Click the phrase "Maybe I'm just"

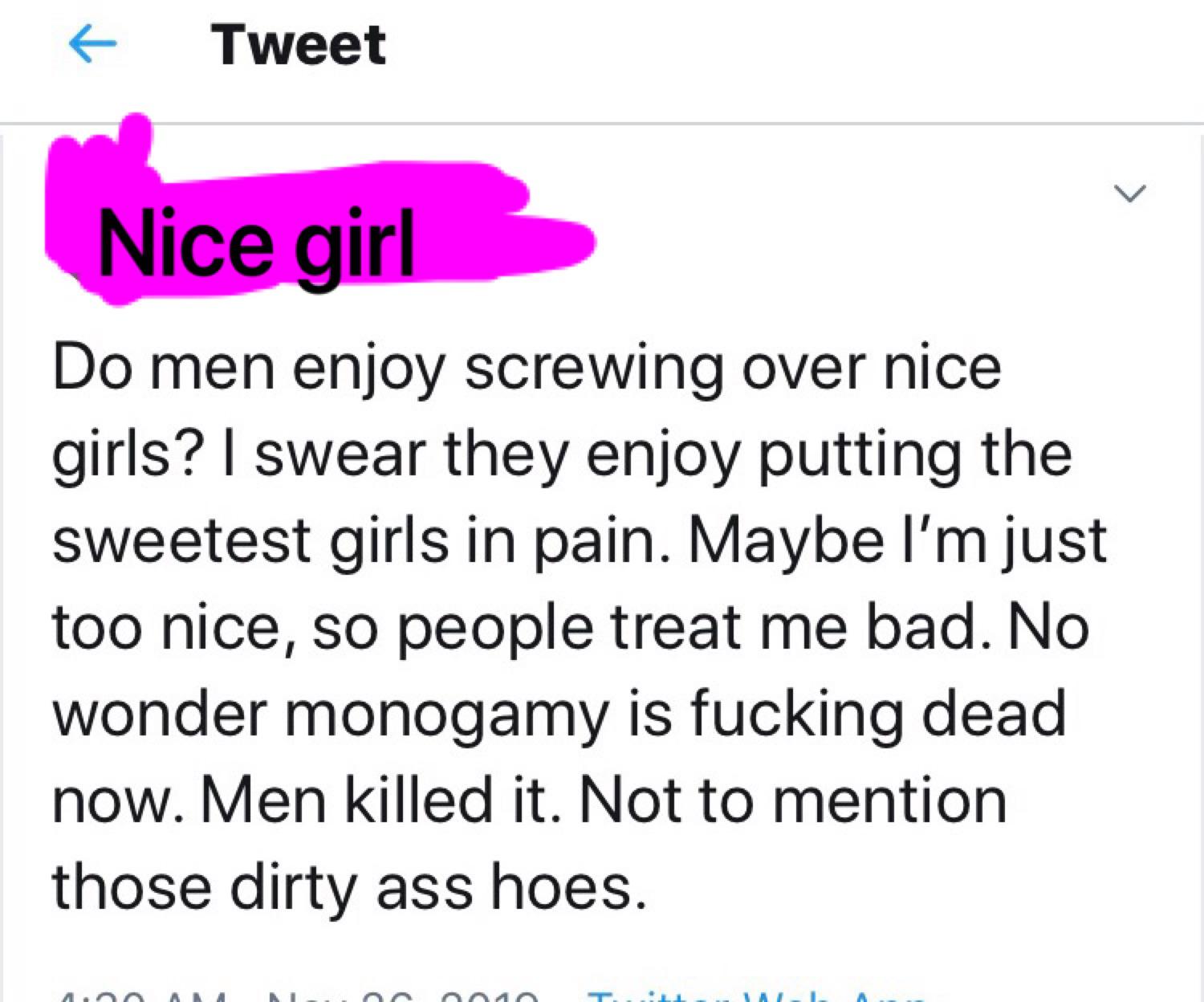(x=895, y=541)
